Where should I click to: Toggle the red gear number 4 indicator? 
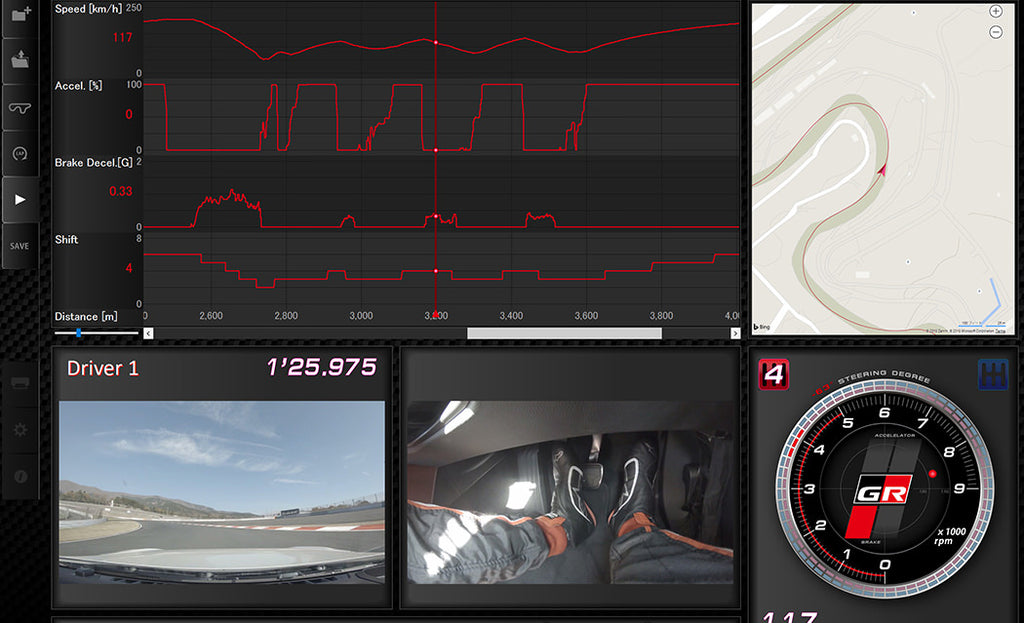tap(773, 374)
